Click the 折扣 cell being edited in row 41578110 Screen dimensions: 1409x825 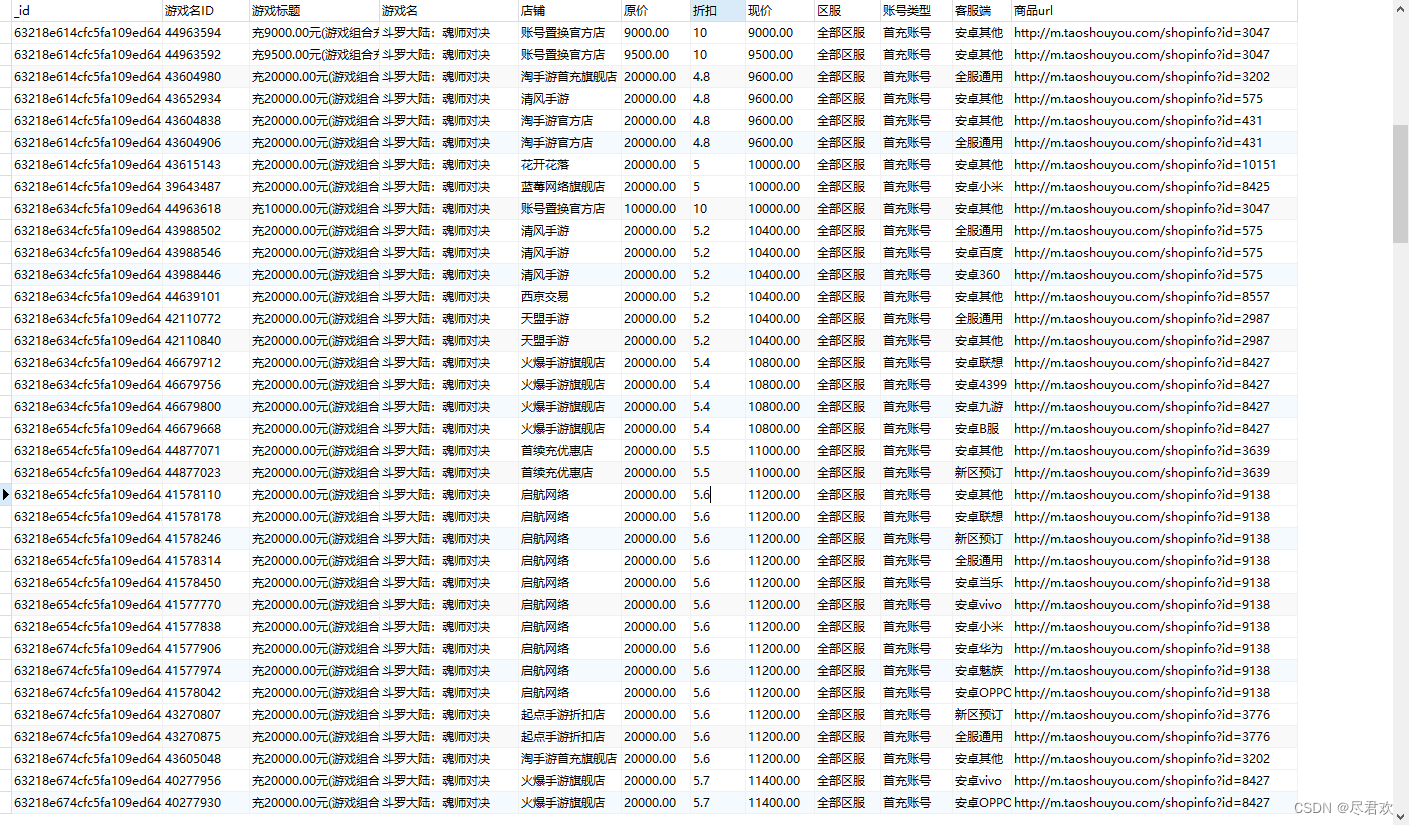[717, 494]
